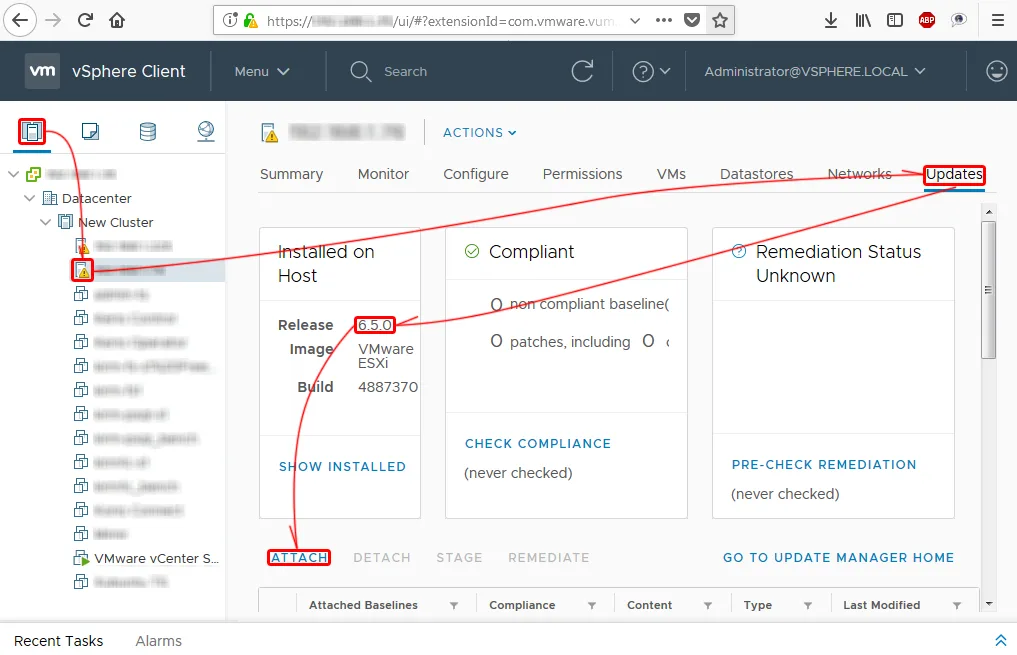Screen dimensions: 1017x655
Task: Filter the Compliance column
Action: (592, 605)
